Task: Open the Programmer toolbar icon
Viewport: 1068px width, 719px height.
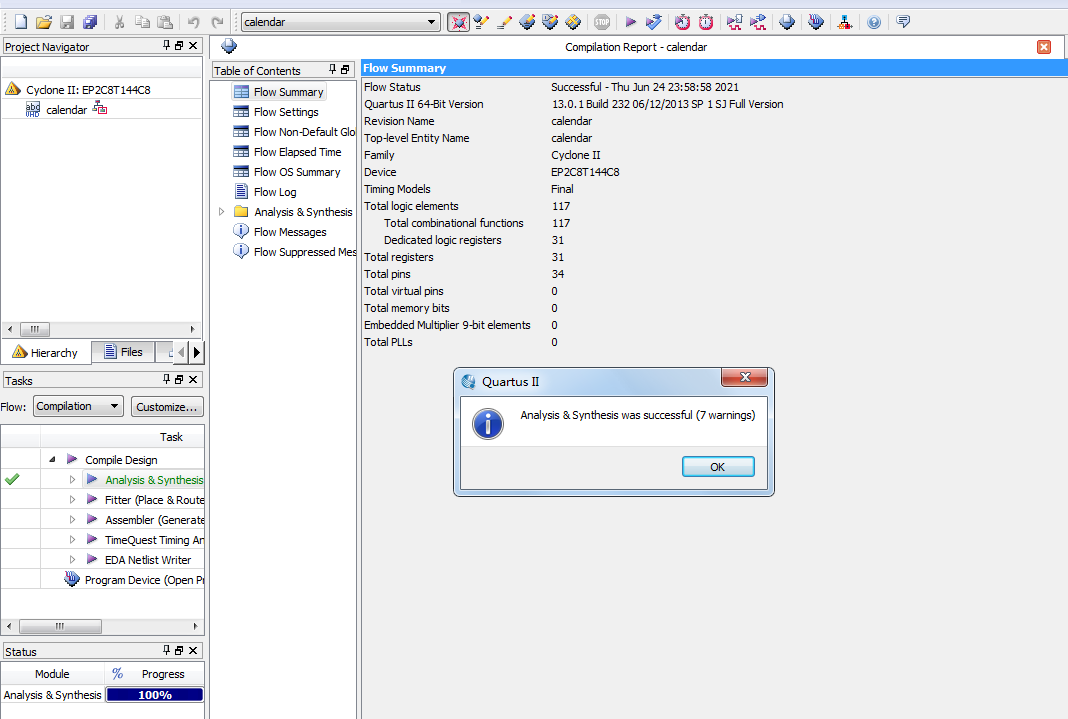Action: (x=816, y=22)
